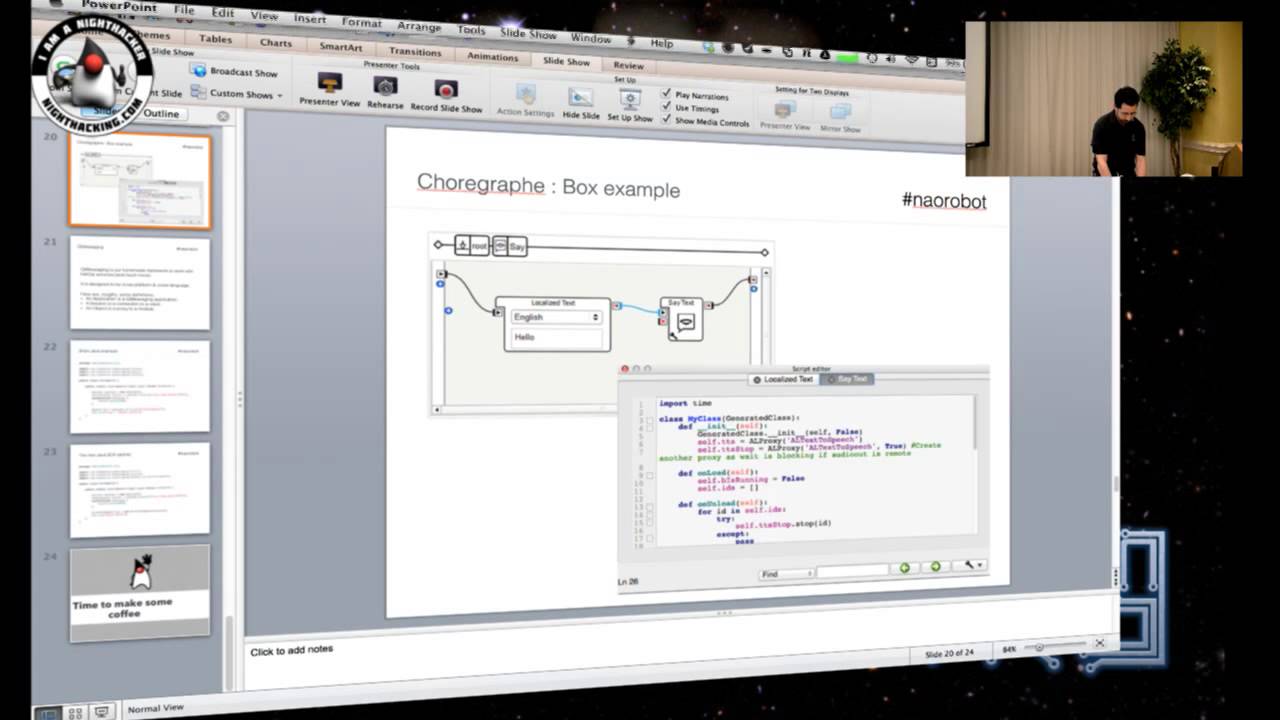
Task: Click the Action Settings icon
Action: [526, 94]
